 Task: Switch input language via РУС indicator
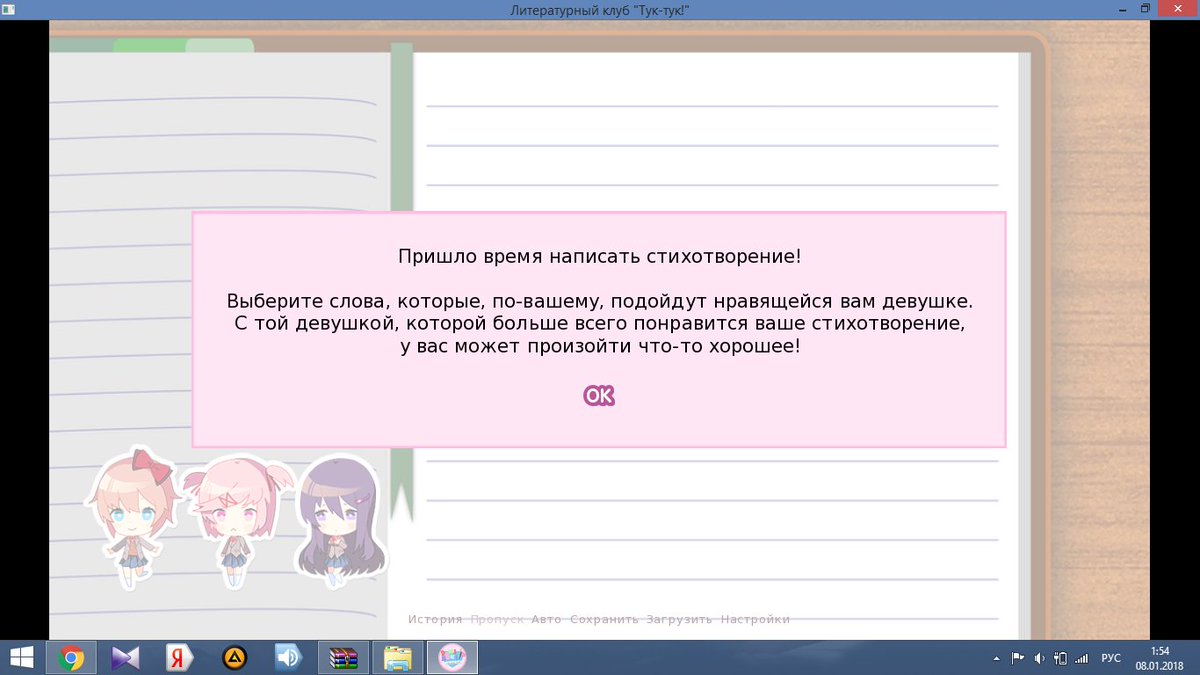pos(1111,658)
